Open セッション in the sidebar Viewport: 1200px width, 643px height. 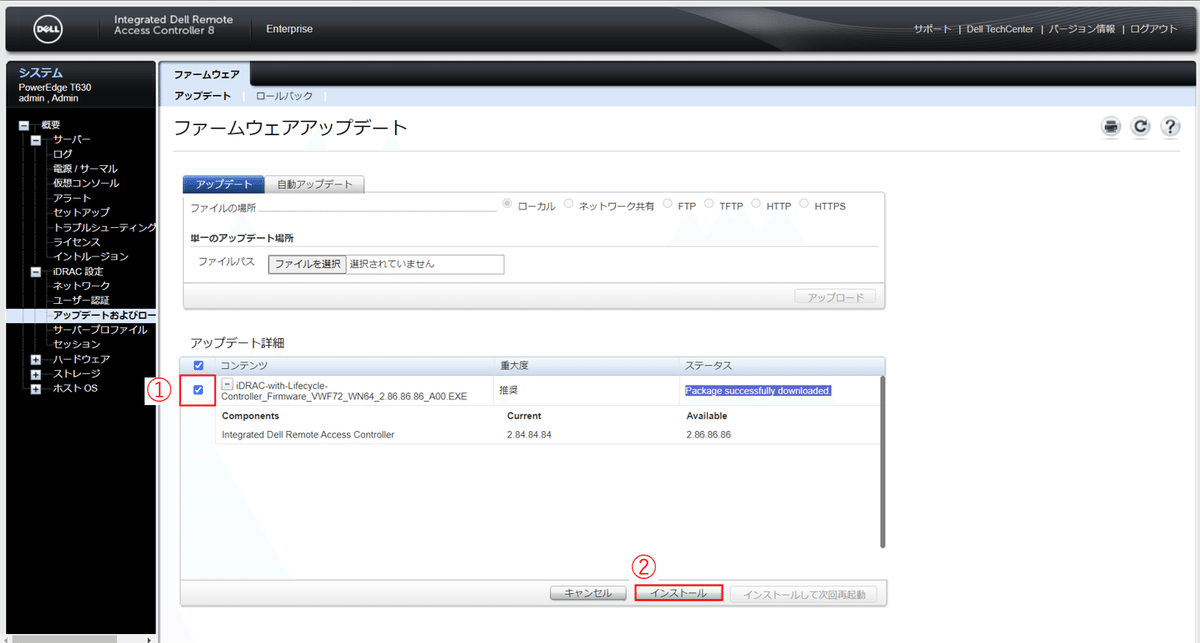[x=77, y=345]
